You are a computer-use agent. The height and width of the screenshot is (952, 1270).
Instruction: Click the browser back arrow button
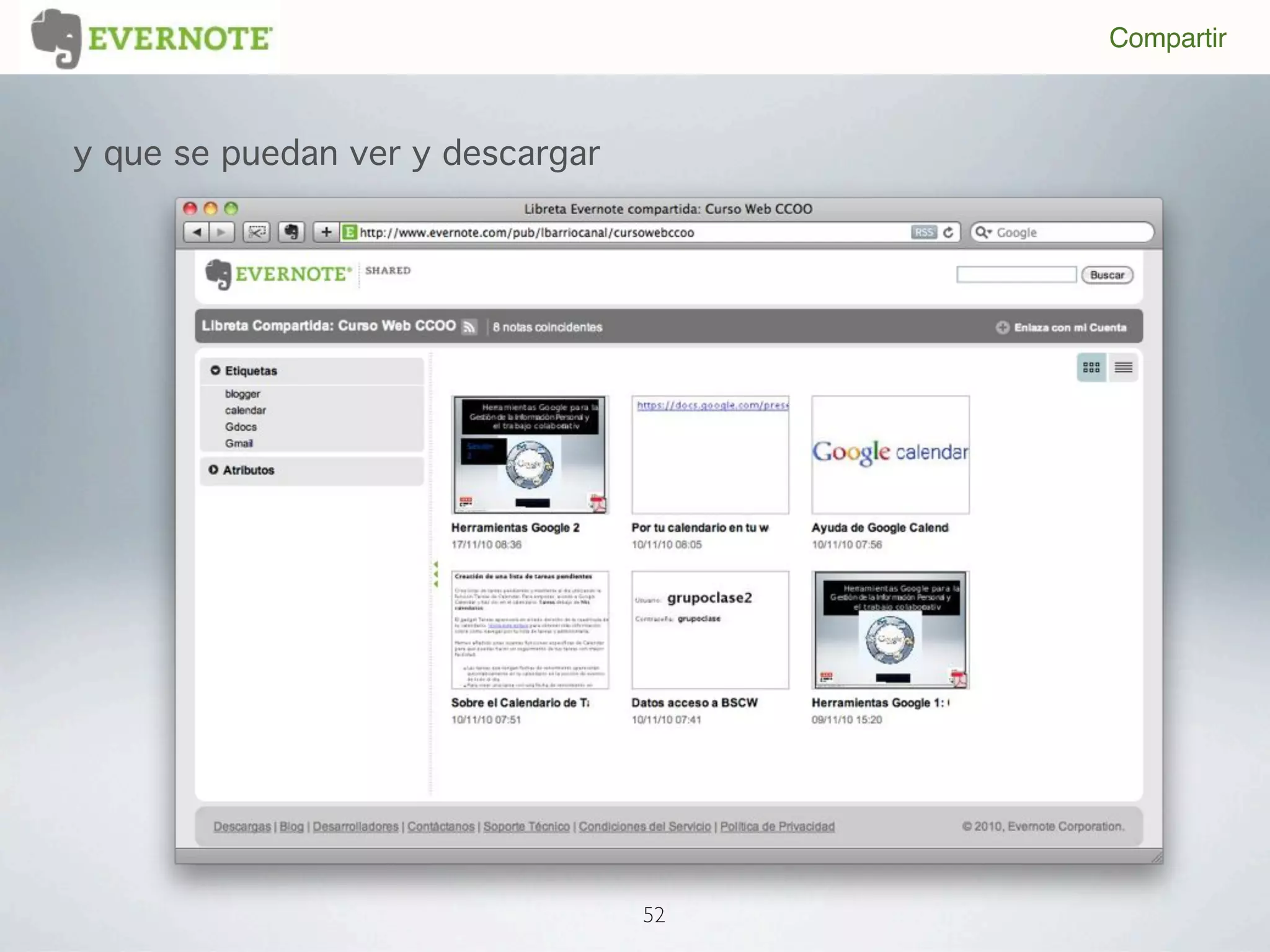[197, 232]
